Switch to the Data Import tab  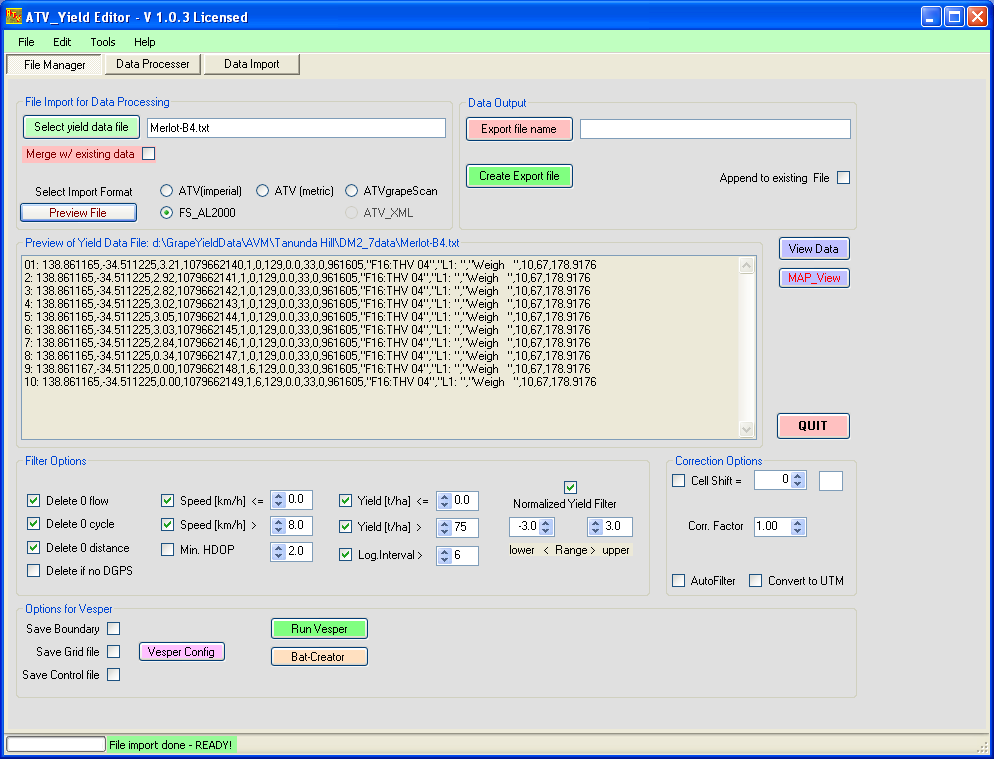point(251,64)
